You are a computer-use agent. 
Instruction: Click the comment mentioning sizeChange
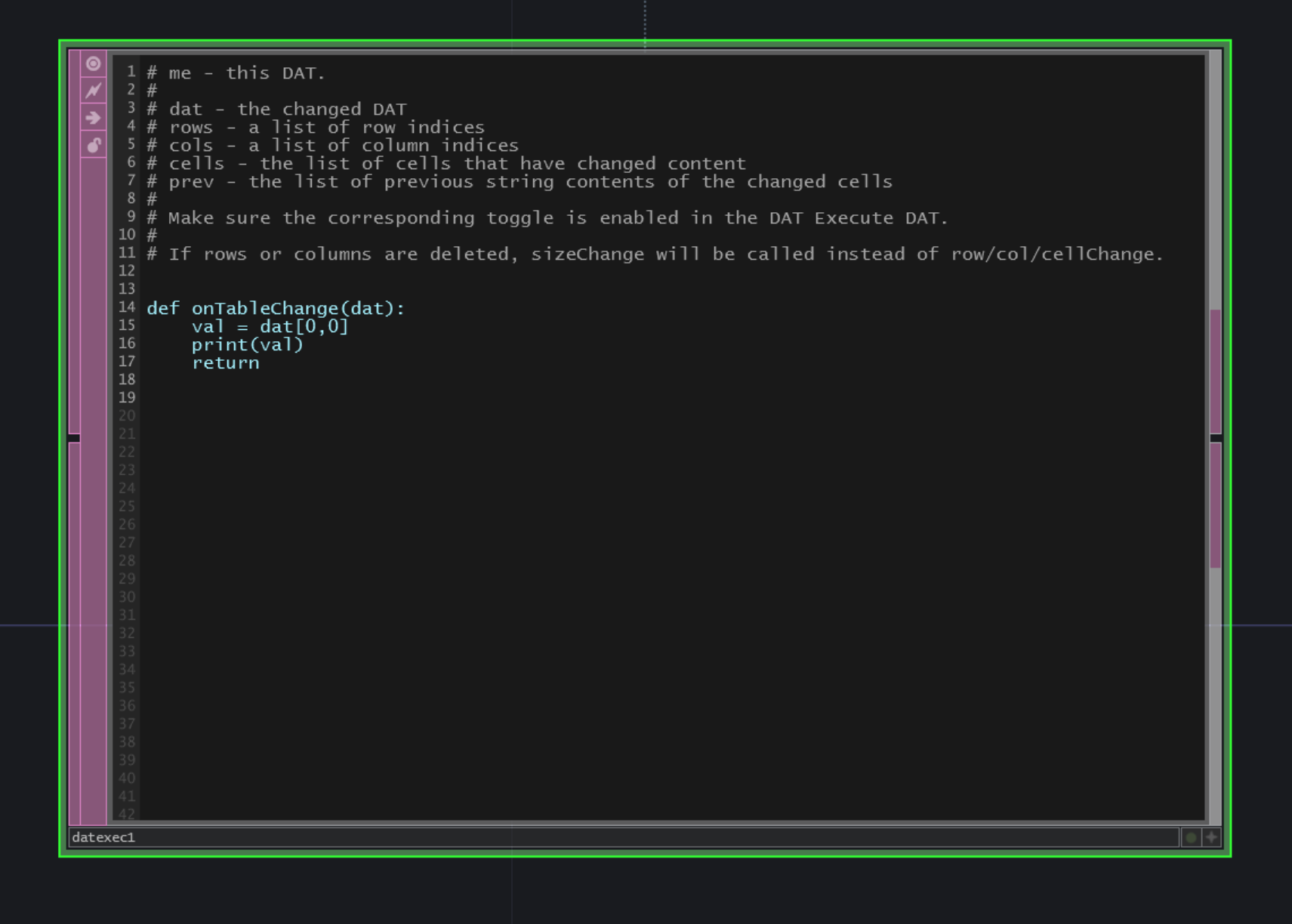655,254
